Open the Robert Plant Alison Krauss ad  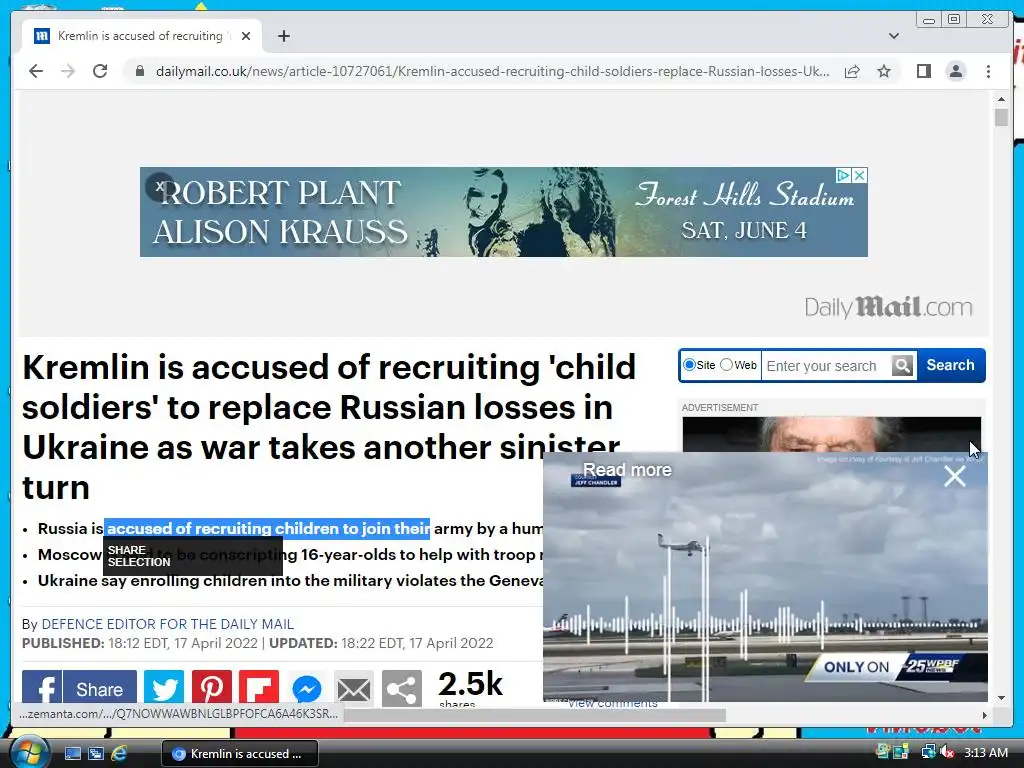click(x=504, y=212)
